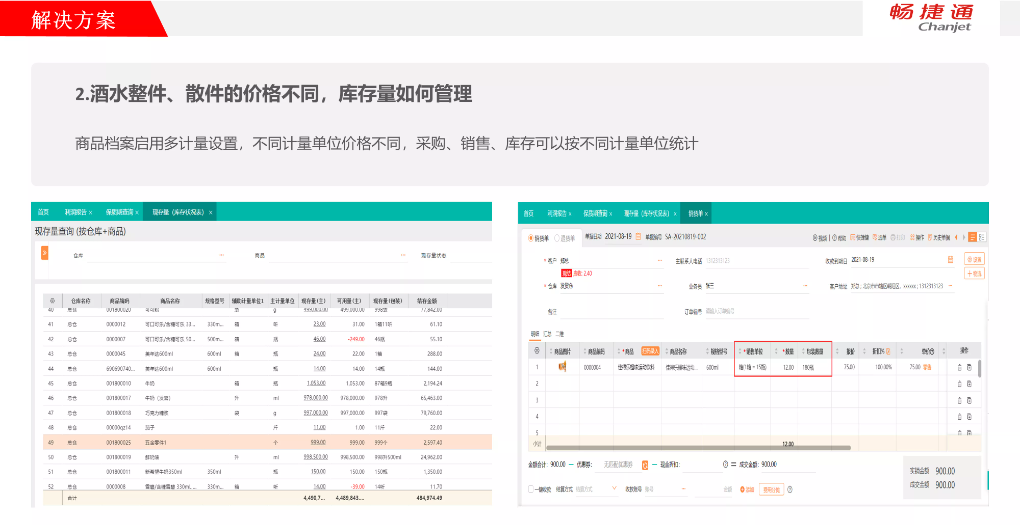
Task: Switch to 首页 tab in the sales order window
Action: point(530,213)
